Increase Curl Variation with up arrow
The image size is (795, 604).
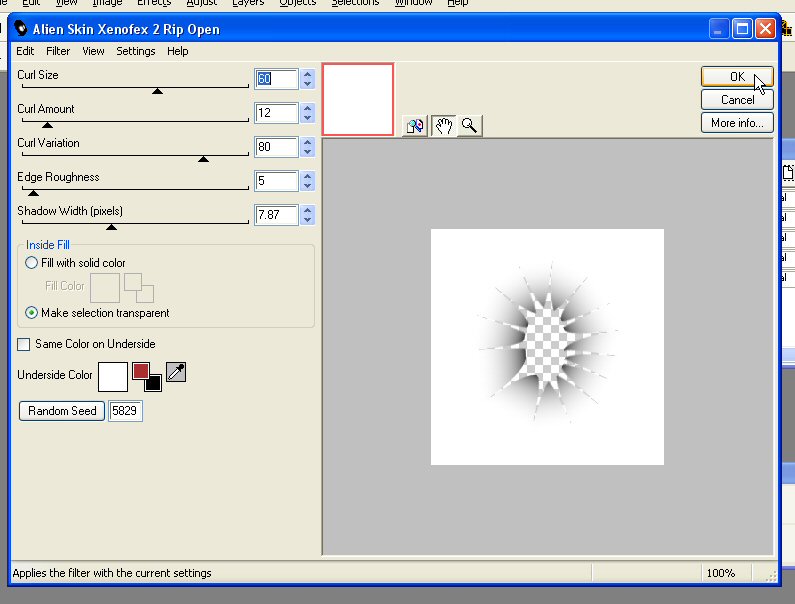click(307, 142)
